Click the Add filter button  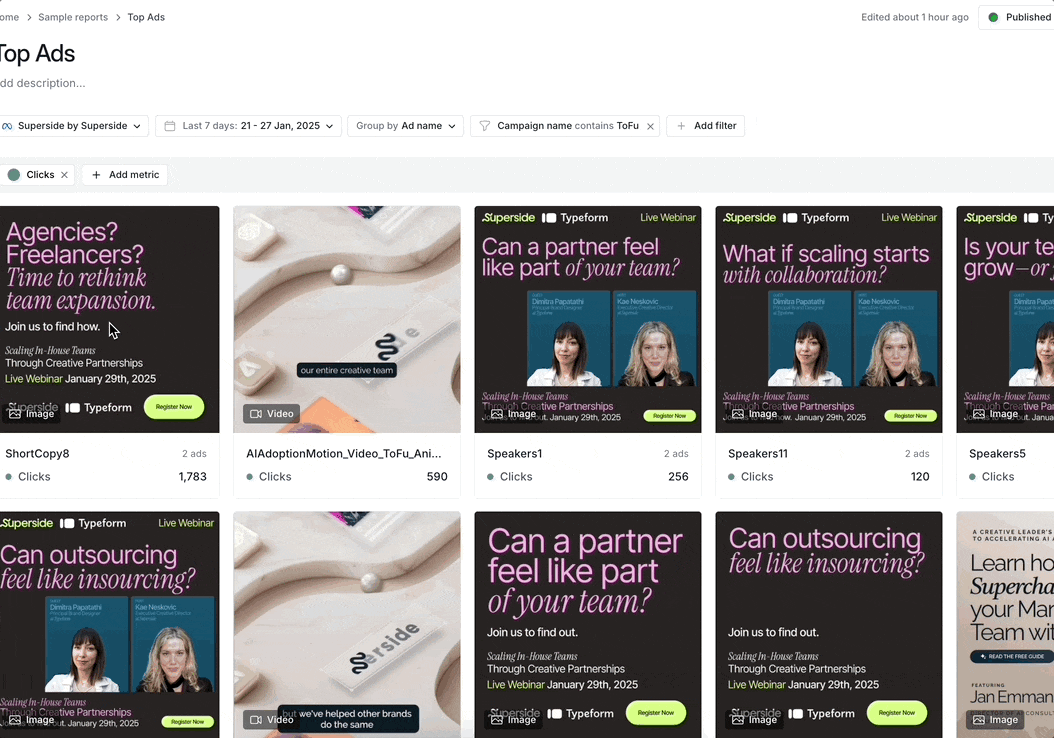click(705, 126)
